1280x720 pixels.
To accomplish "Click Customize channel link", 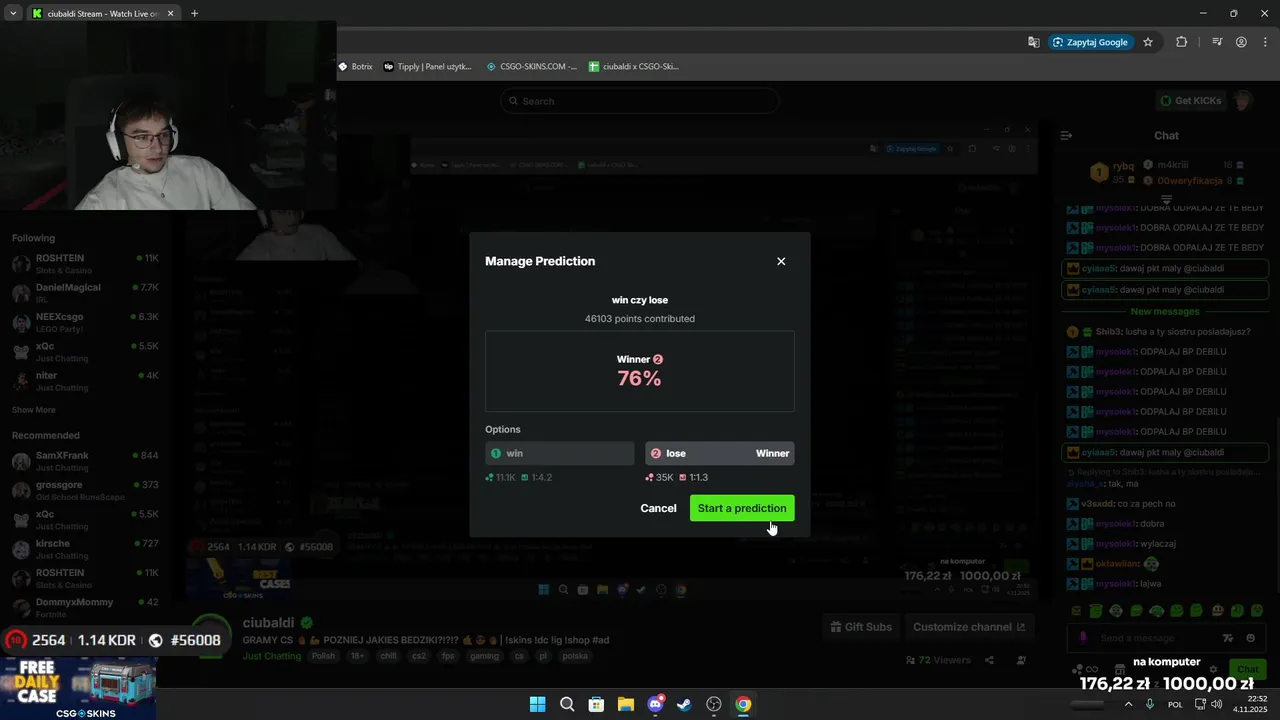I will (969, 627).
